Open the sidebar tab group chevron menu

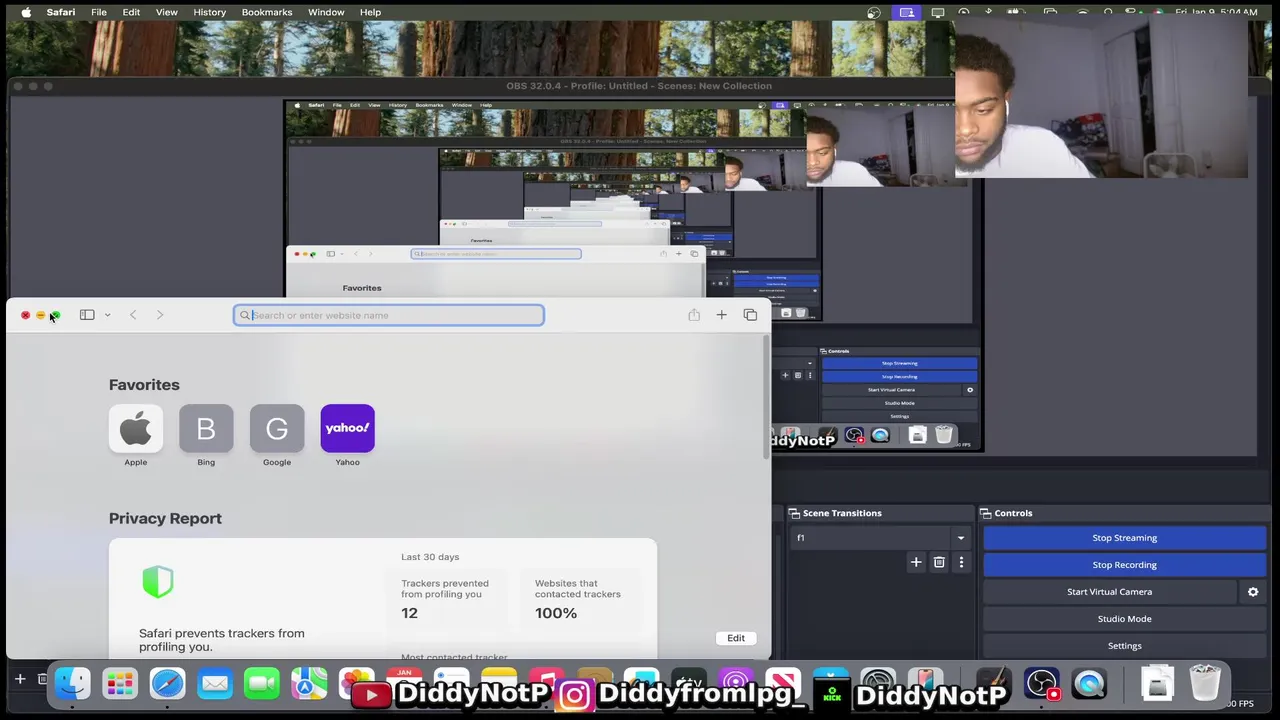pyautogui.click(x=107, y=315)
